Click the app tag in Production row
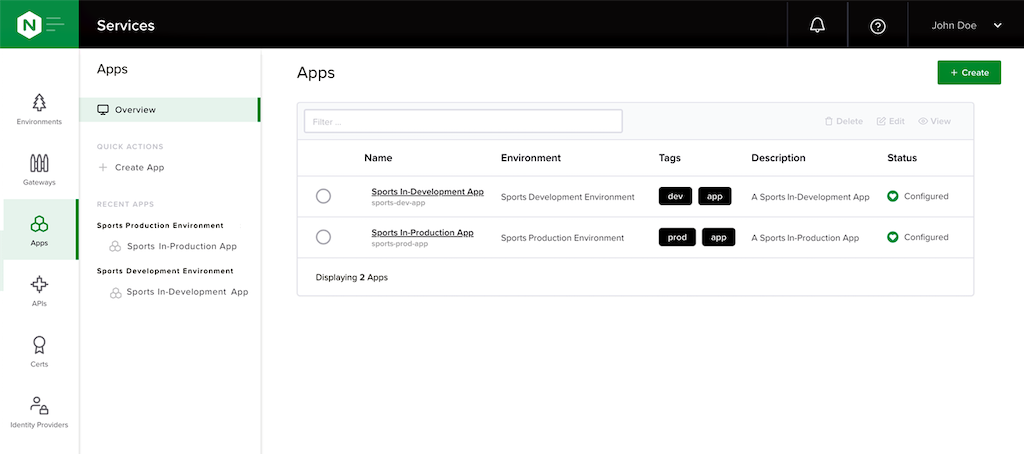Image resolution: width=1024 pixels, height=454 pixels. pos(718,237)
